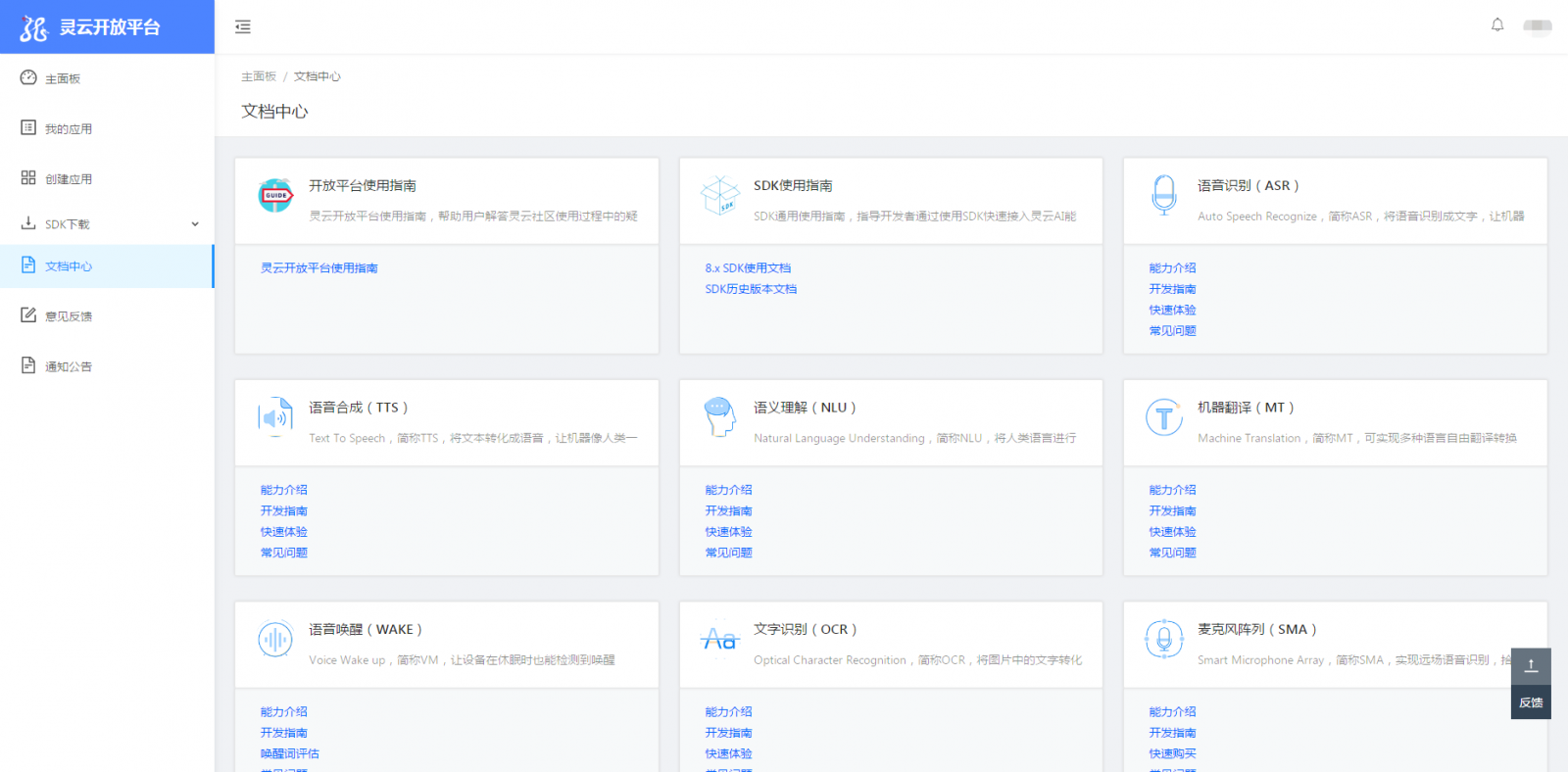This screenshot has width=1568, height=772.
Task: Click the machine translation T icon
Action: pos(1163,418)
